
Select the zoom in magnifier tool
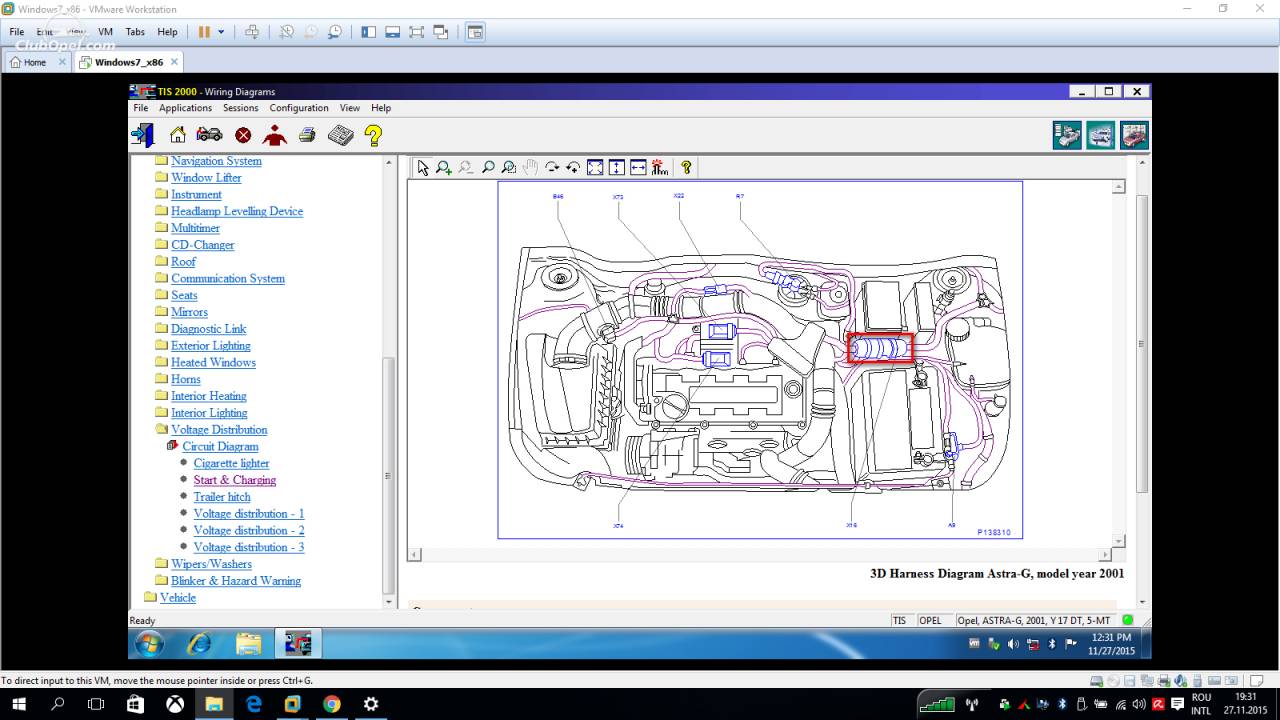point(444,168)
